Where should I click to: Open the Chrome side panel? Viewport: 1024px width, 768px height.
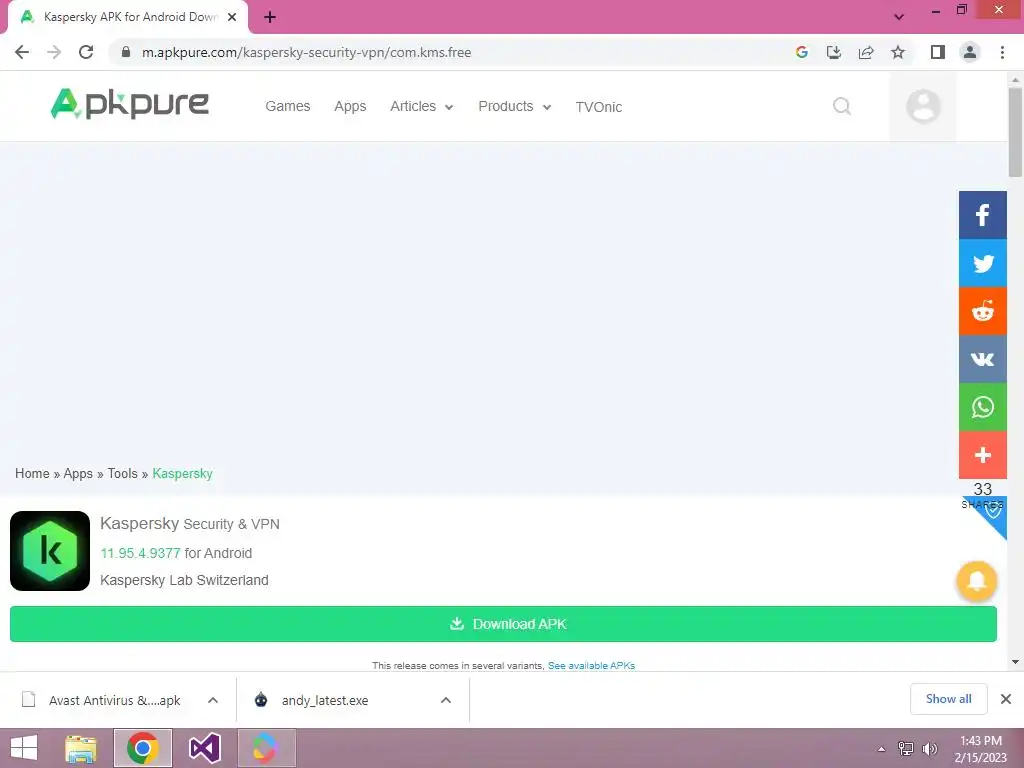pos(938,52)
